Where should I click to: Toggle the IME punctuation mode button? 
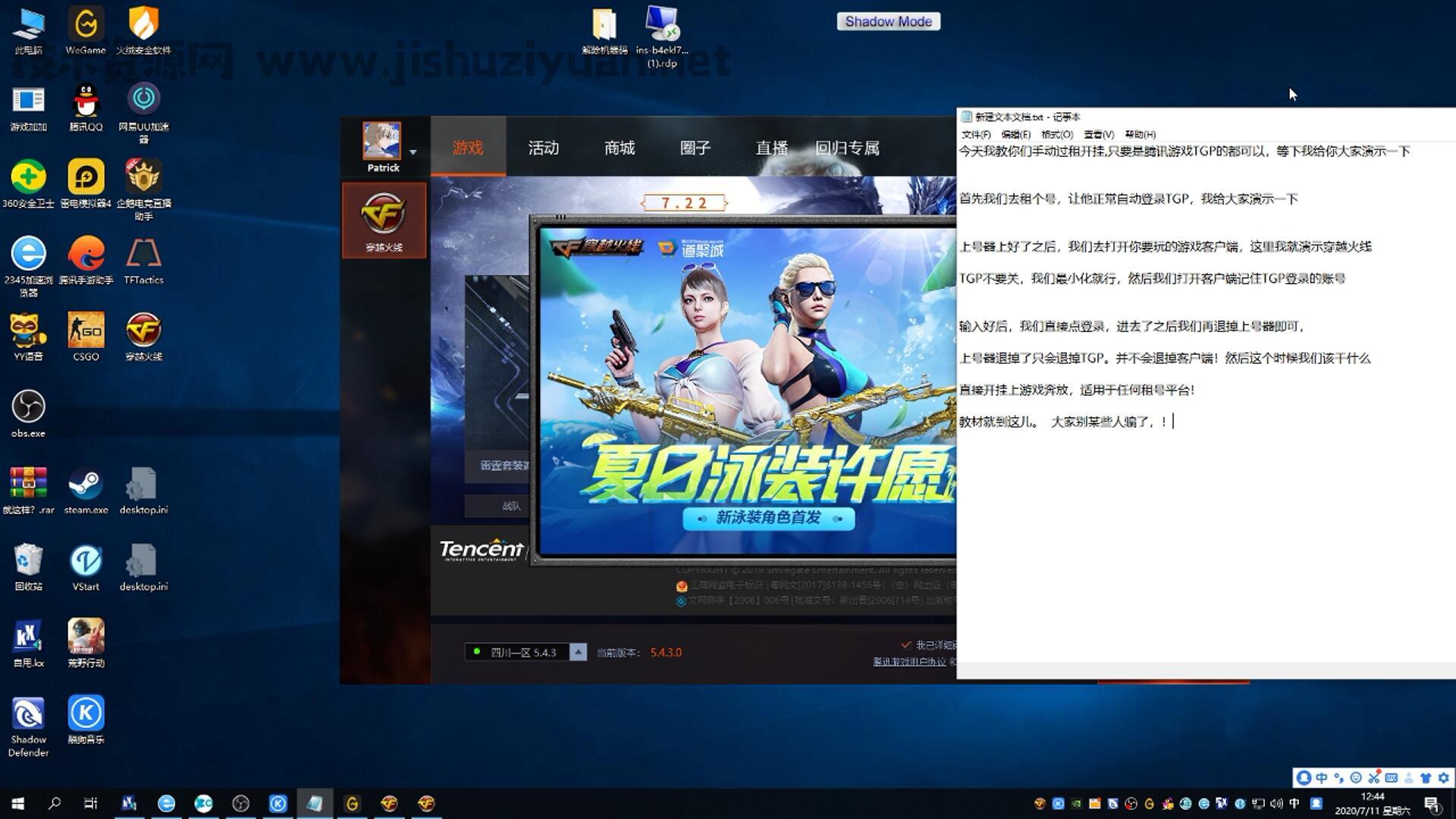(1338, 777)
